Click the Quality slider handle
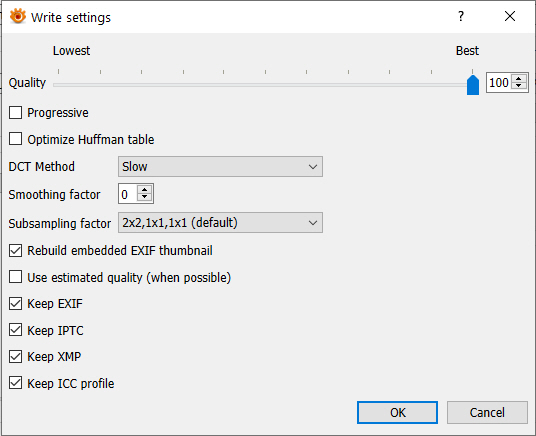The image size is (536, 436). pos(473,85)
